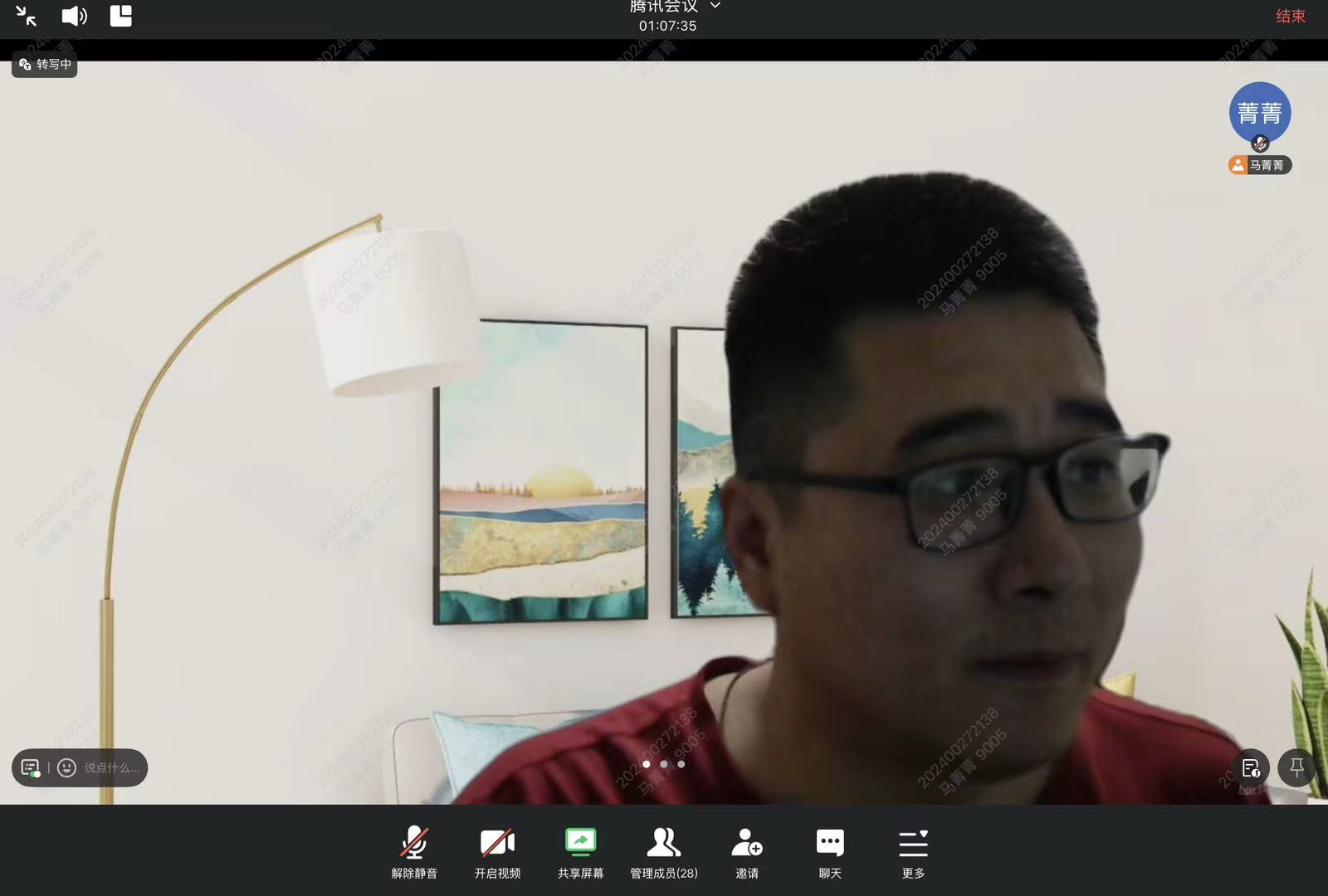Toggle the speaker audio output icon
This screenshot has width=1328, height=896.
click(74, 17)
